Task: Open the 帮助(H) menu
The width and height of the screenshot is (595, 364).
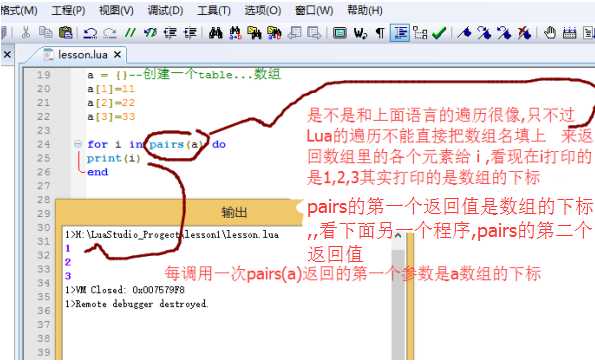Action: [x=365, y=10]
